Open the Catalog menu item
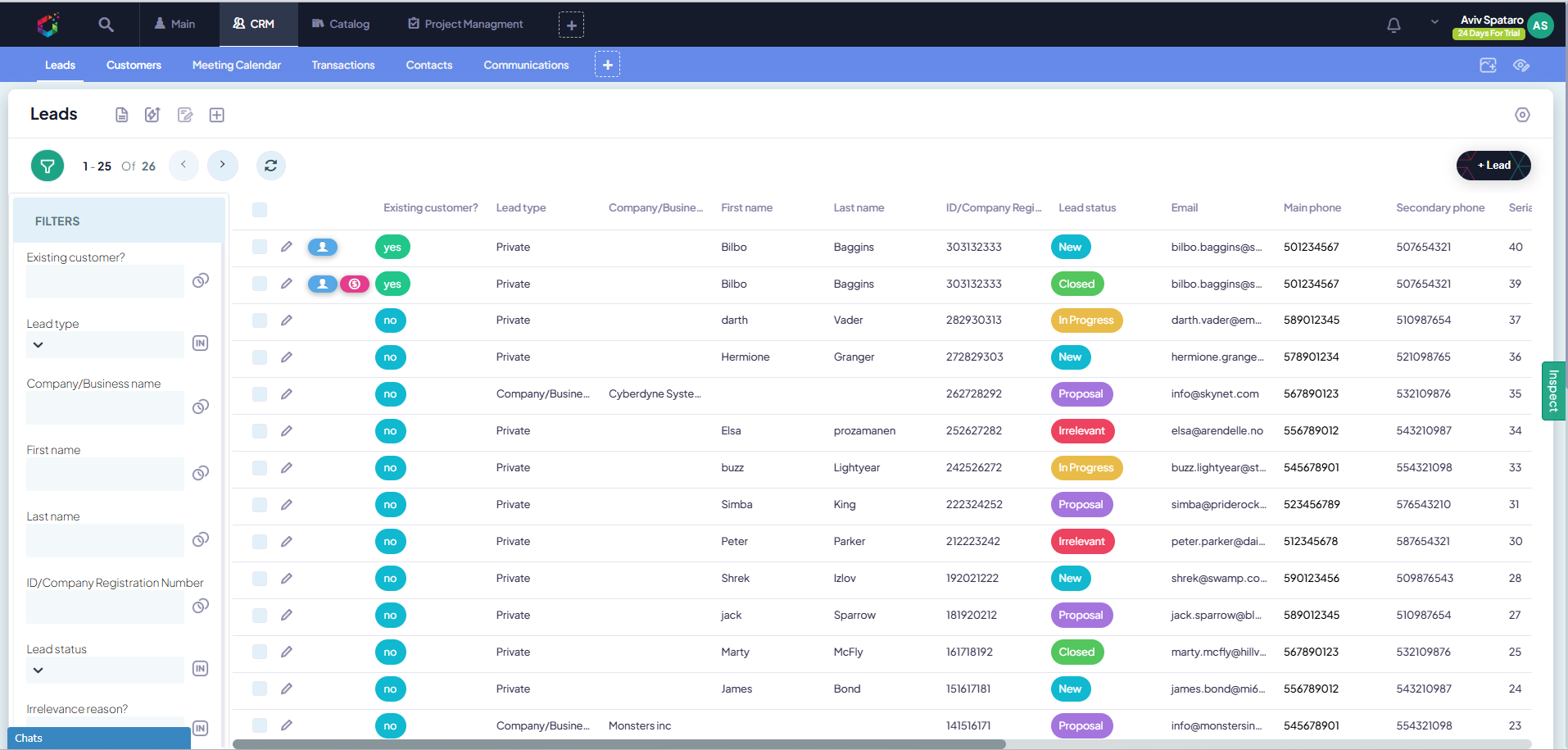The height and width of the screenshot is (750, 1568). tap(341, 24)
